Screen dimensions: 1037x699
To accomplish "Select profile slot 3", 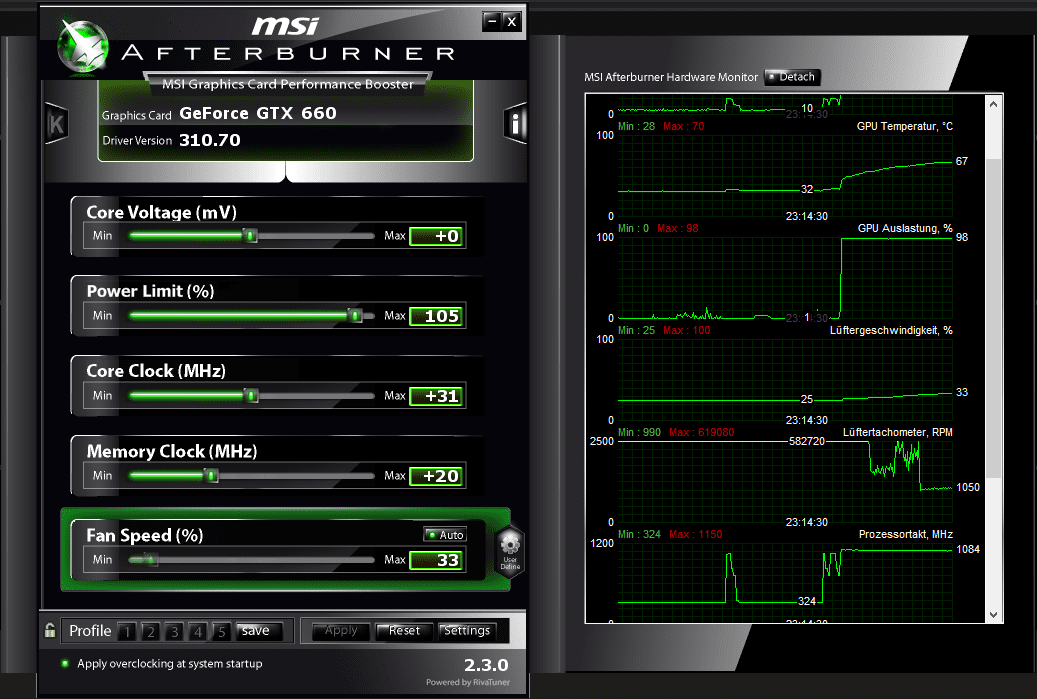I will point(175,632).
